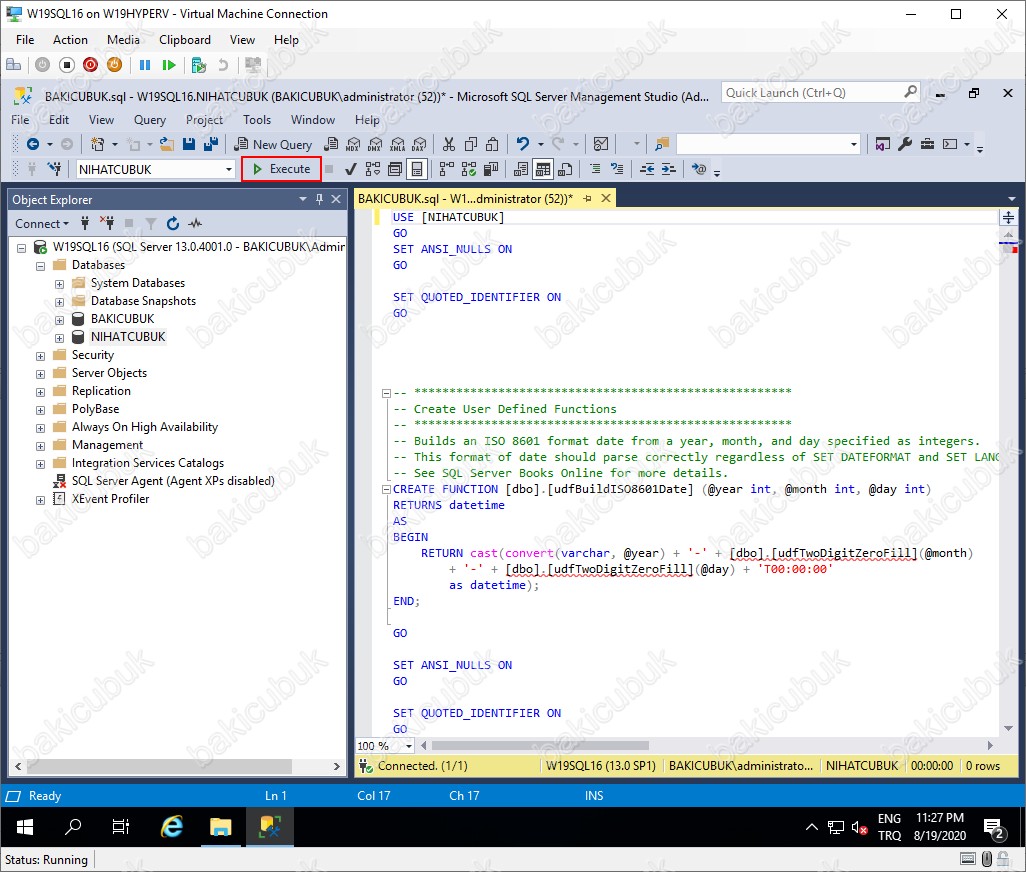Click the MDX query icon
Image resolution: width=1026 pixels, height=872 pixels.
353,145
